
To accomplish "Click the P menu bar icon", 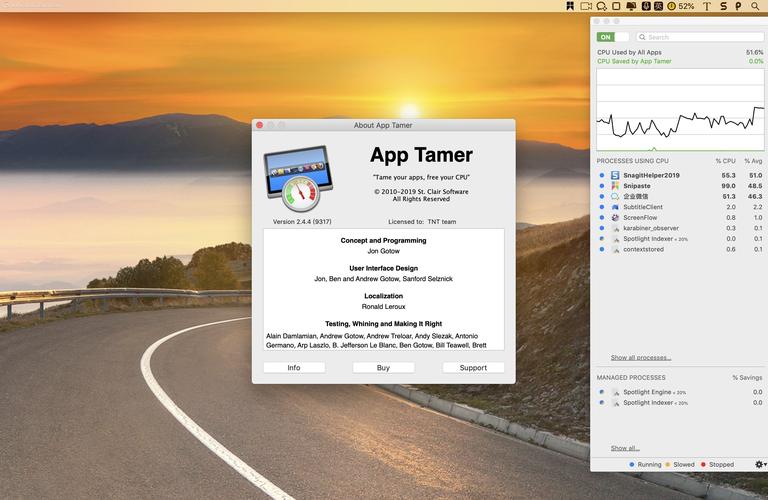I will point(738,6).
